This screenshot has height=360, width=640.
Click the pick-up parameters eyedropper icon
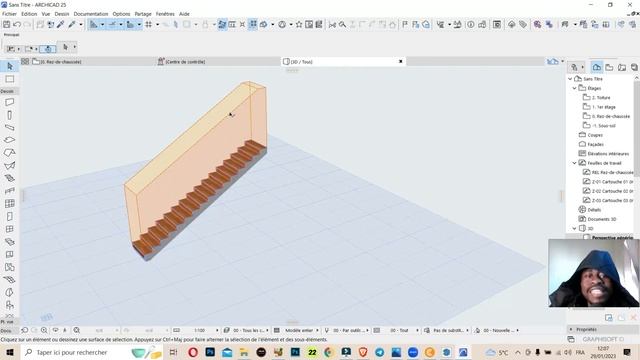click(61, 25)
